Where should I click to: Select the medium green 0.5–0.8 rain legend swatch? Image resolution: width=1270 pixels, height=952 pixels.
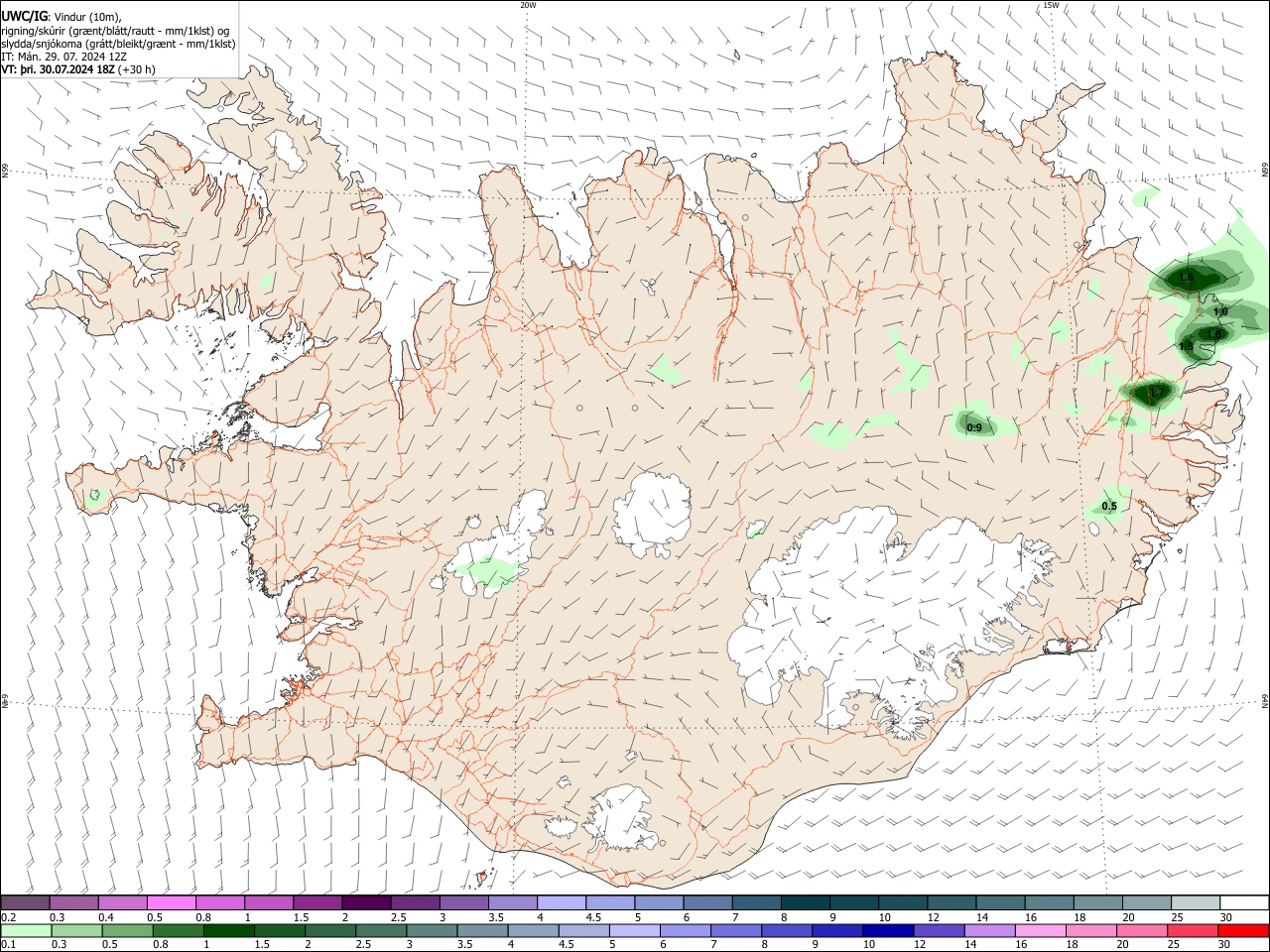pyautogui.click(x=128, y=931)
